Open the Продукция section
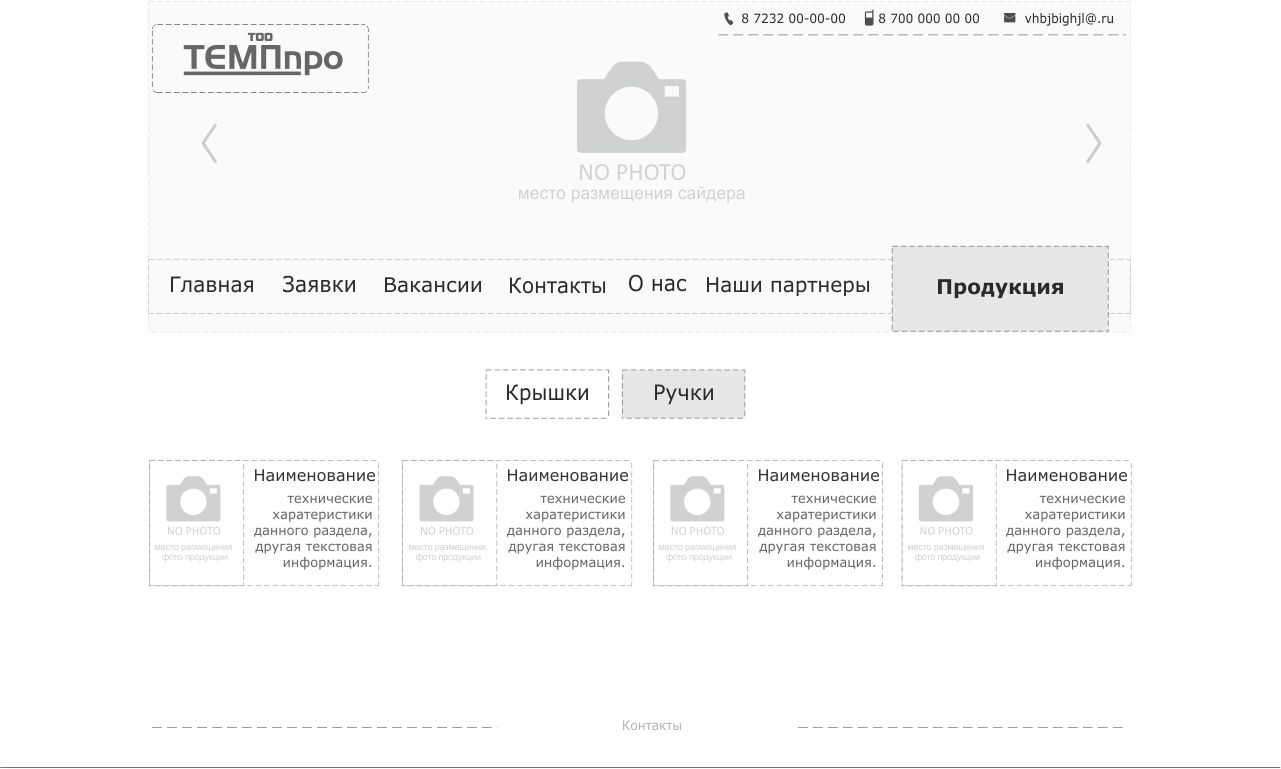The image size is (1281, 769). point(1000,288)
